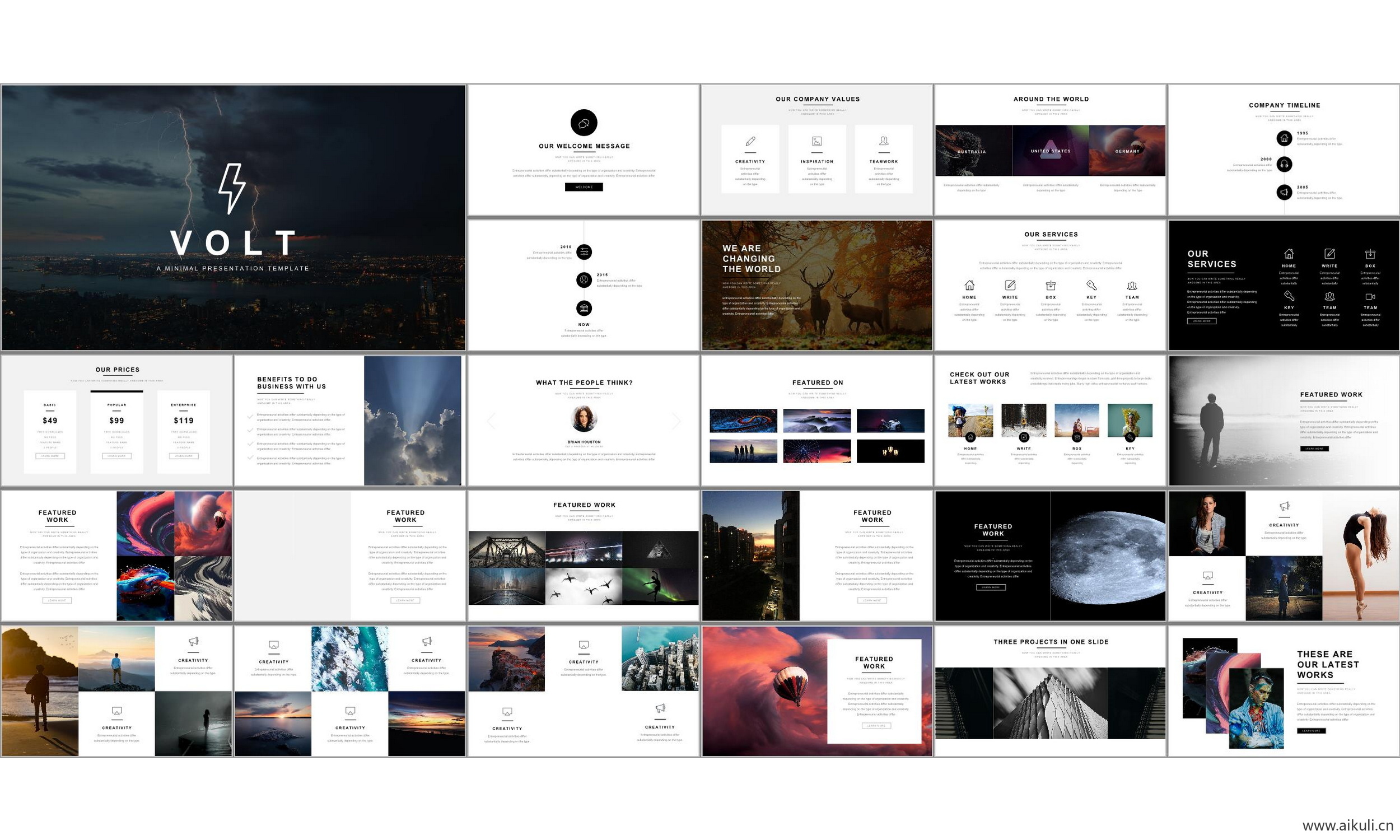Click Learn More button on Moon Featured Work slide
Viewport: 1400px width, 840px height.
[991, 587]
